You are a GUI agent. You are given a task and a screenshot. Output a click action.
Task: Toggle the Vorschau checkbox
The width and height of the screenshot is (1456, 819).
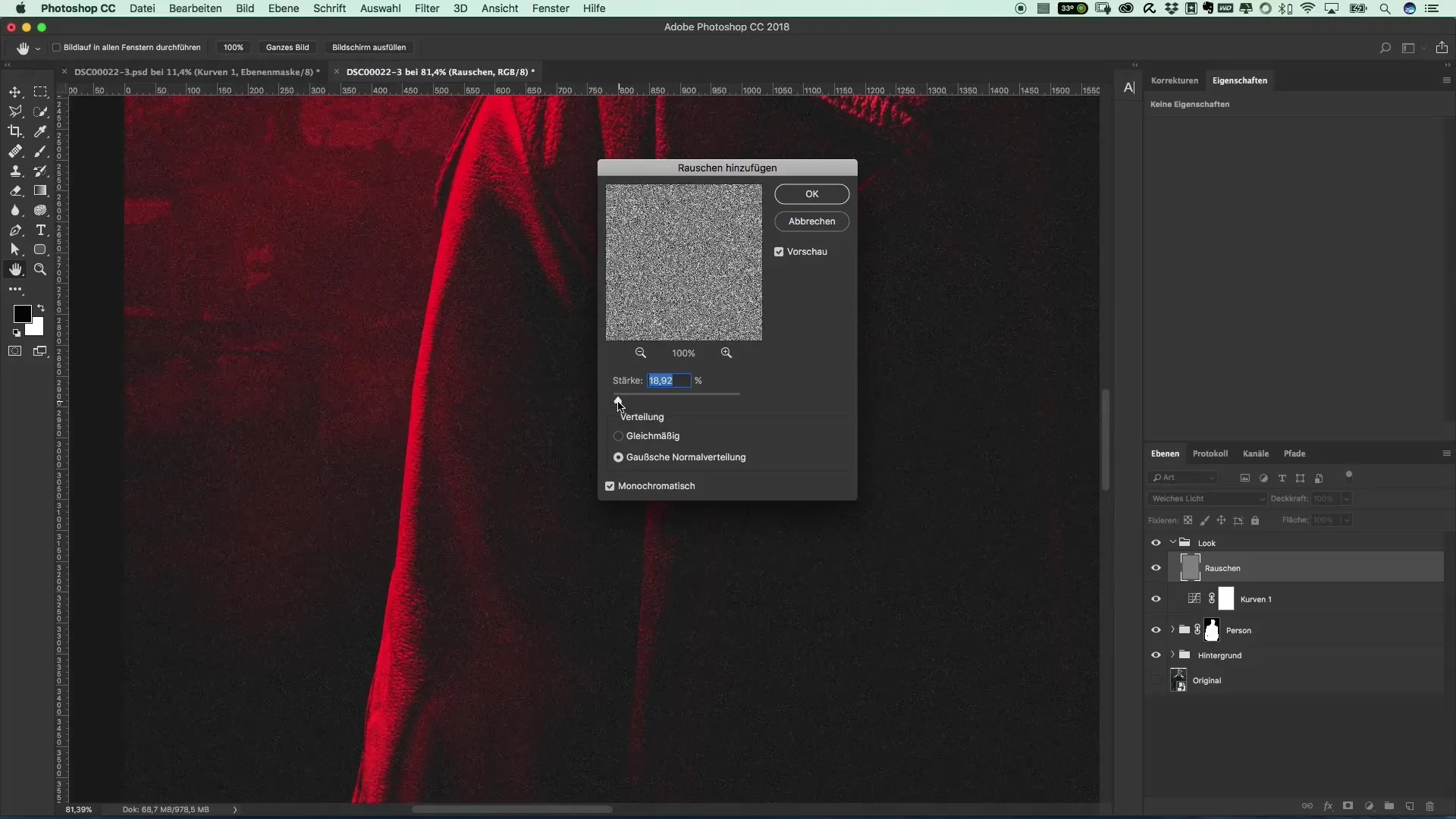(779, 252)
